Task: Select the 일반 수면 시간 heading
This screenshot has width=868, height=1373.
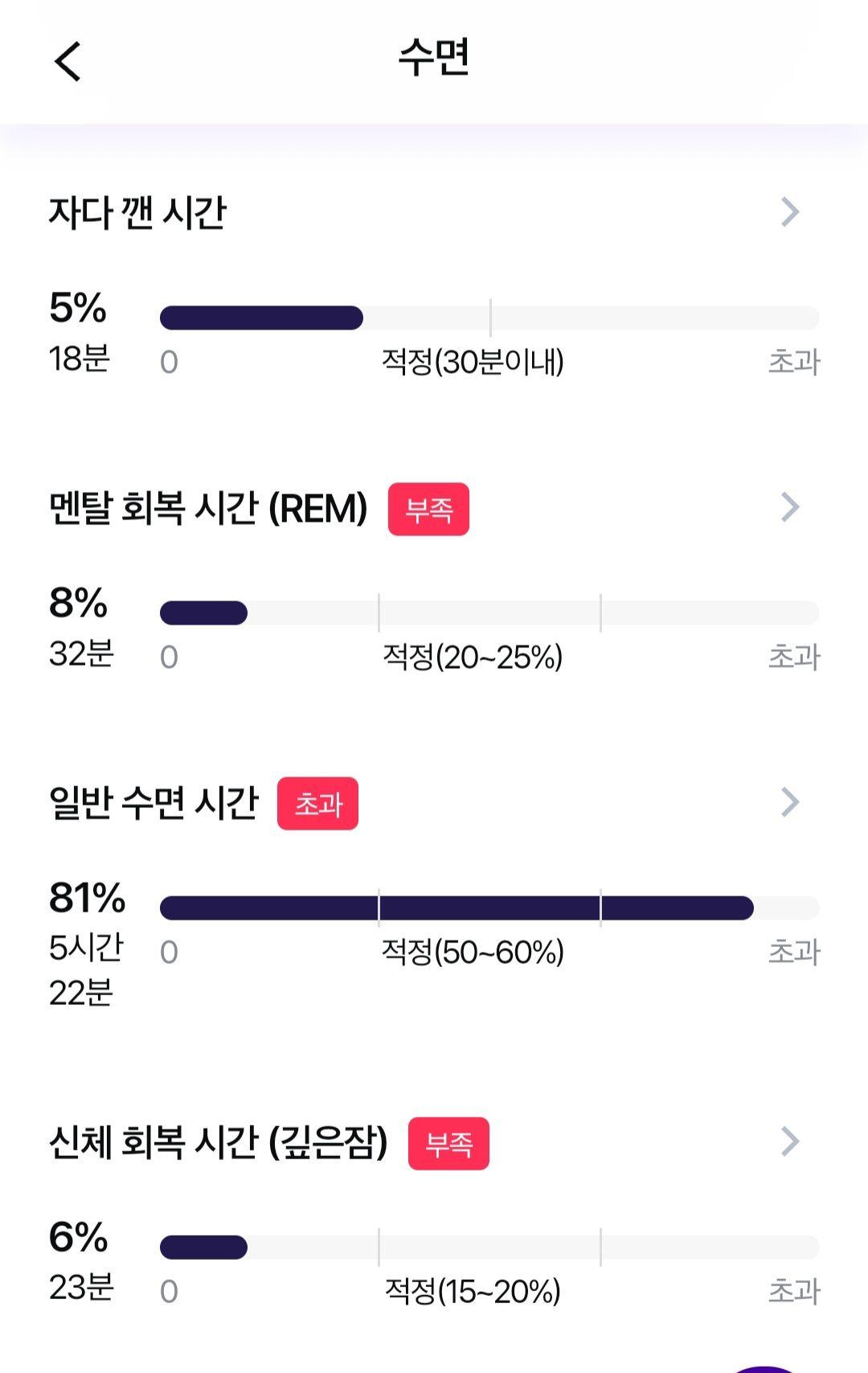Action: (x=154, y=803)
